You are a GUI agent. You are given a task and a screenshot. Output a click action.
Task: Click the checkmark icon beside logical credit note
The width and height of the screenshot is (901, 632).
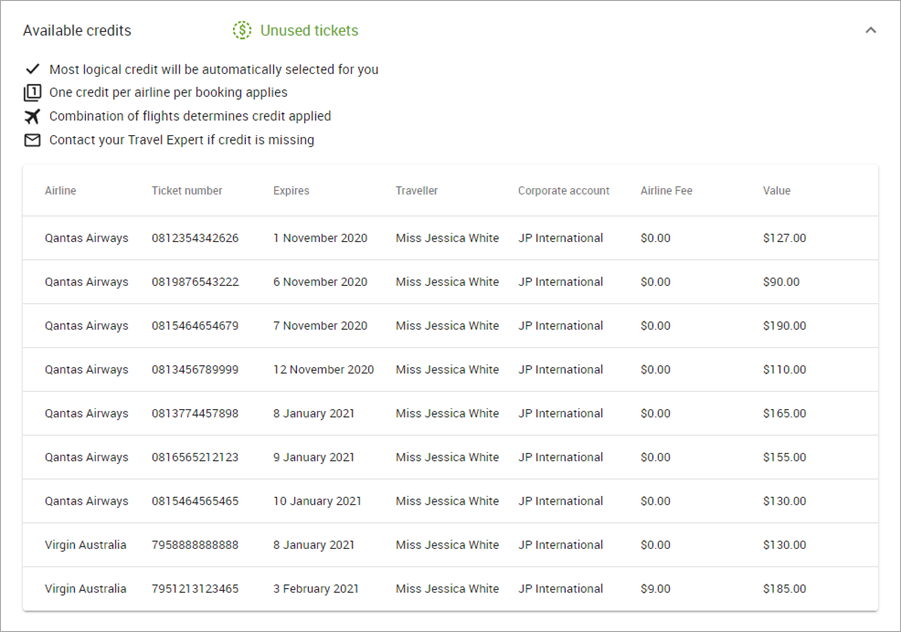(x=32, y=69)
